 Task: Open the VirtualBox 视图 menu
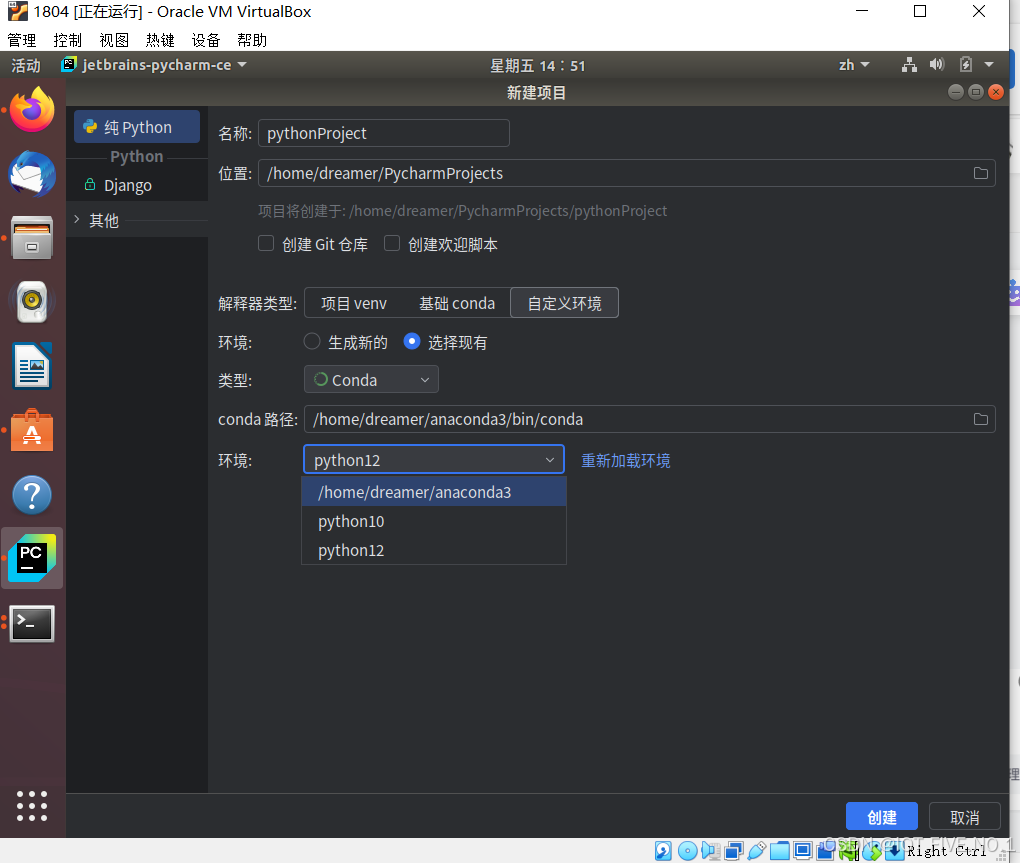click(114, 40)
